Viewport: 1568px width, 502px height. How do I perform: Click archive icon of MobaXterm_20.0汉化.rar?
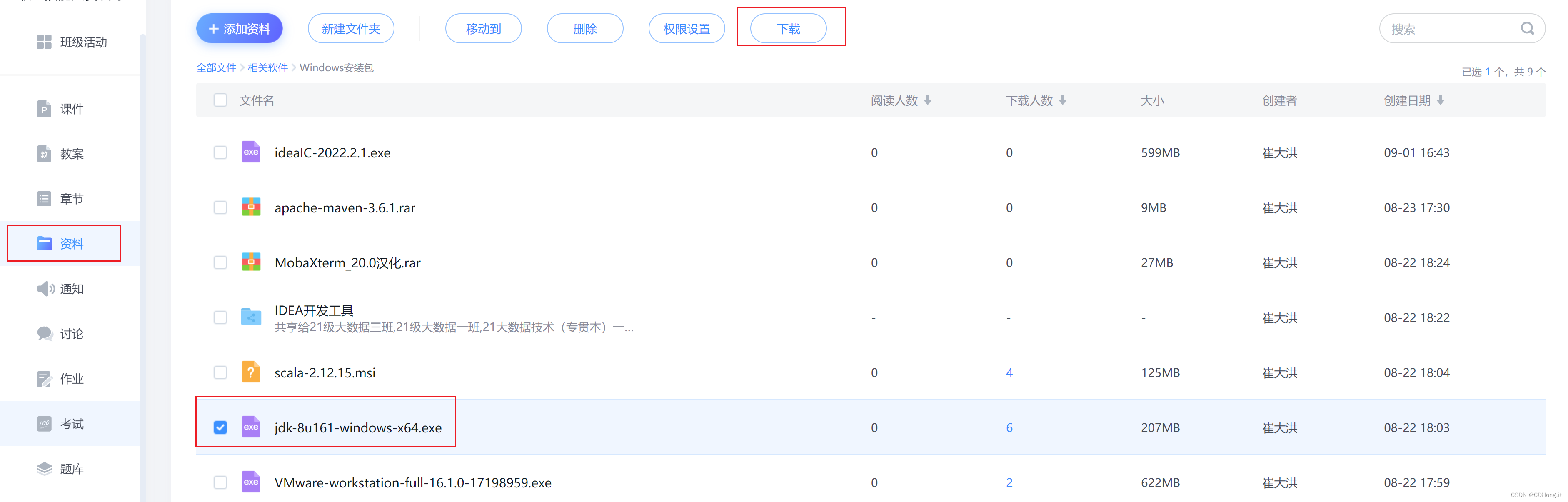(x=251, y=262)
